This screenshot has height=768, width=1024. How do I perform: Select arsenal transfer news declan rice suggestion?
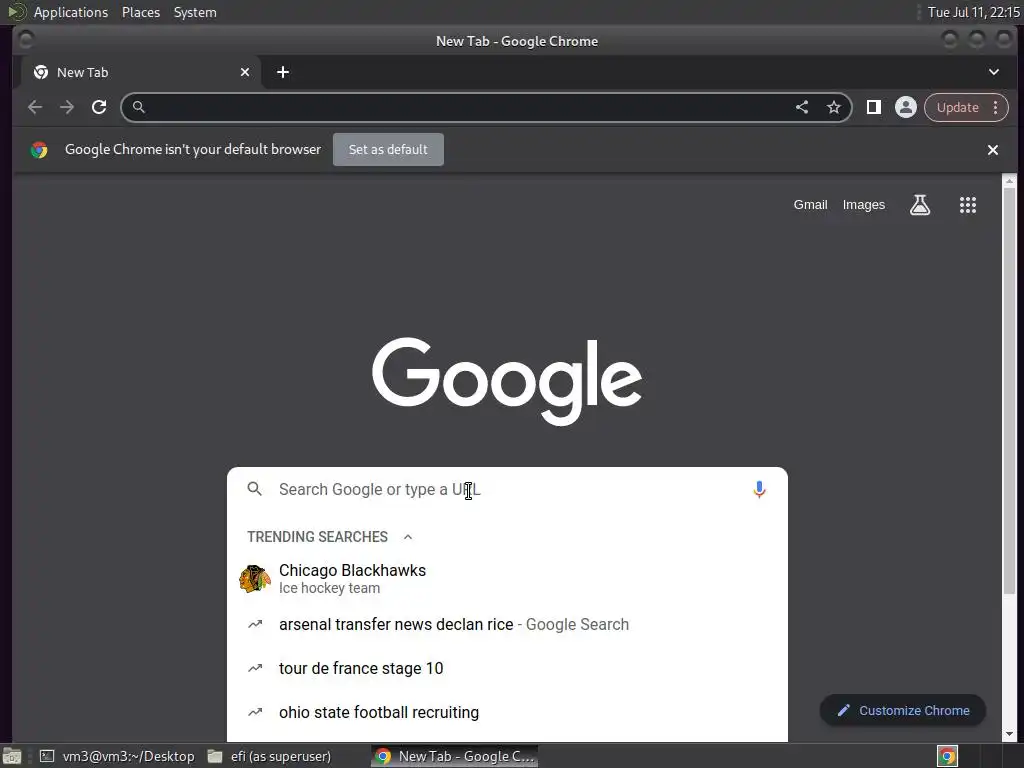click(507, 624)
